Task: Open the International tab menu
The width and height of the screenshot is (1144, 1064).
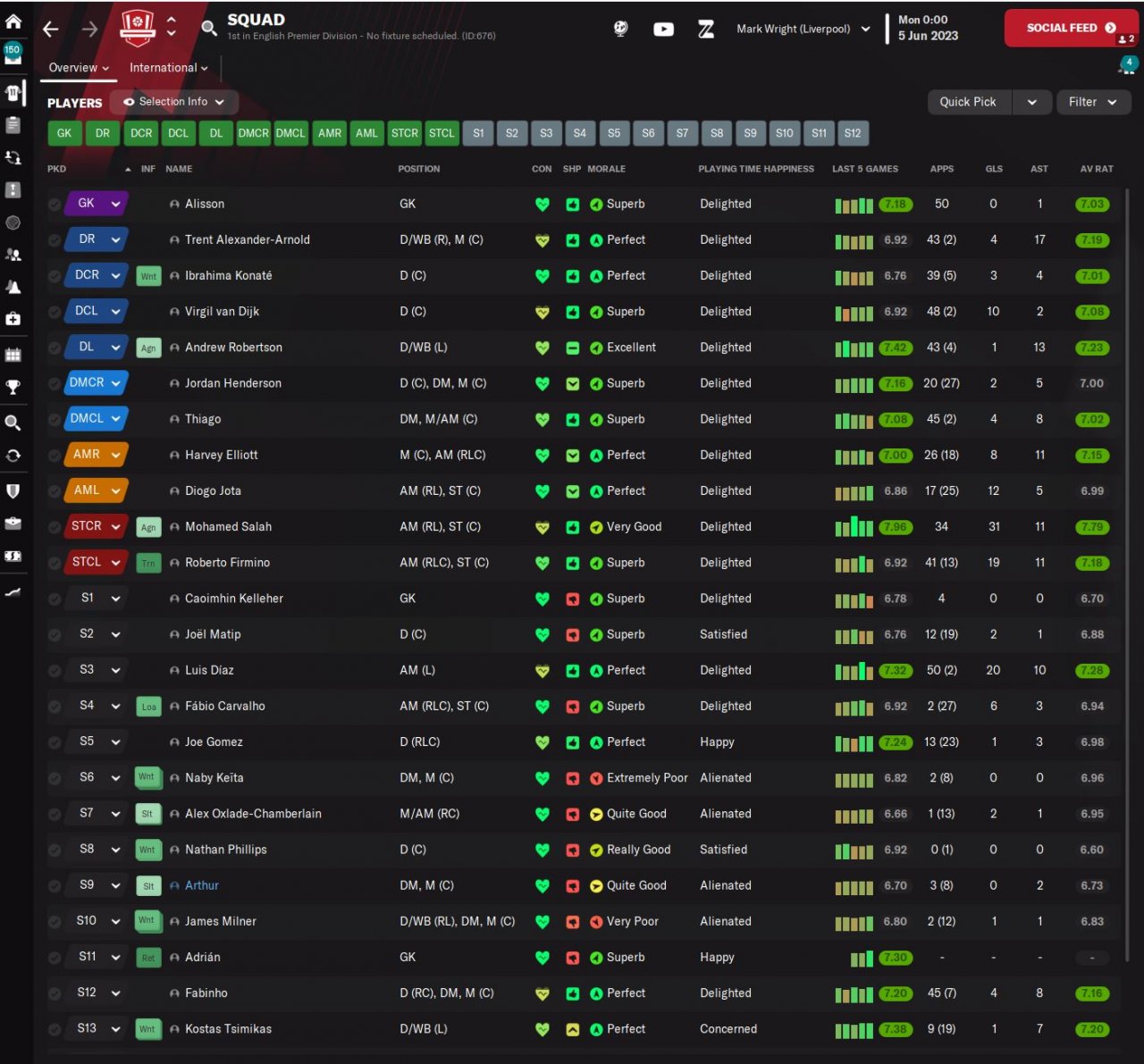Action: click(168, 68)
